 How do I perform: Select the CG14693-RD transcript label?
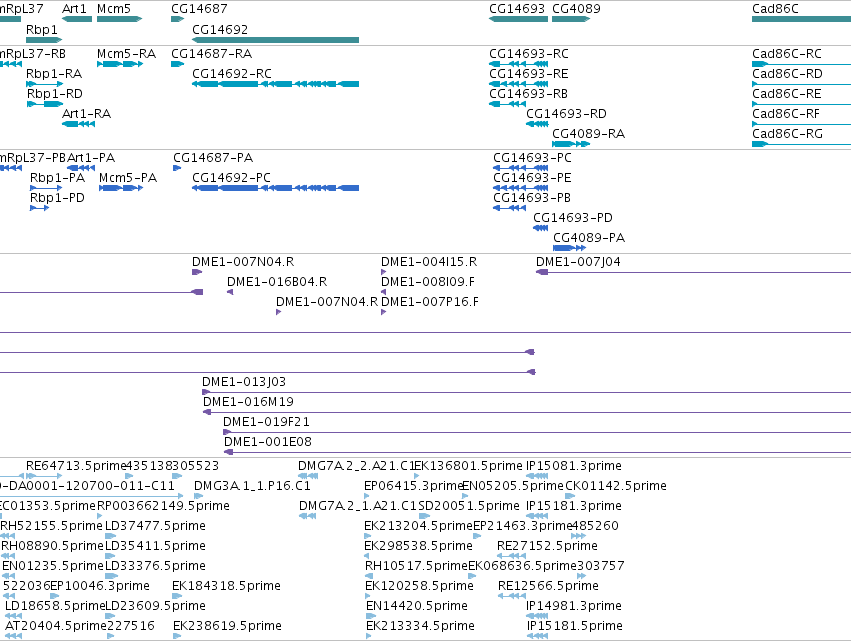(x=567, y=114)
